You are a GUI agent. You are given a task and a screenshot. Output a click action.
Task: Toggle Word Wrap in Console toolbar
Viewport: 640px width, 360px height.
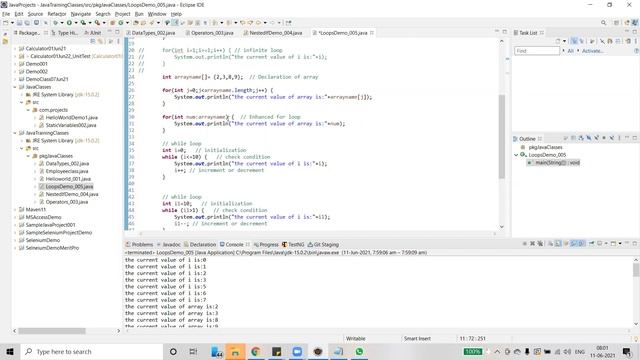566,244
